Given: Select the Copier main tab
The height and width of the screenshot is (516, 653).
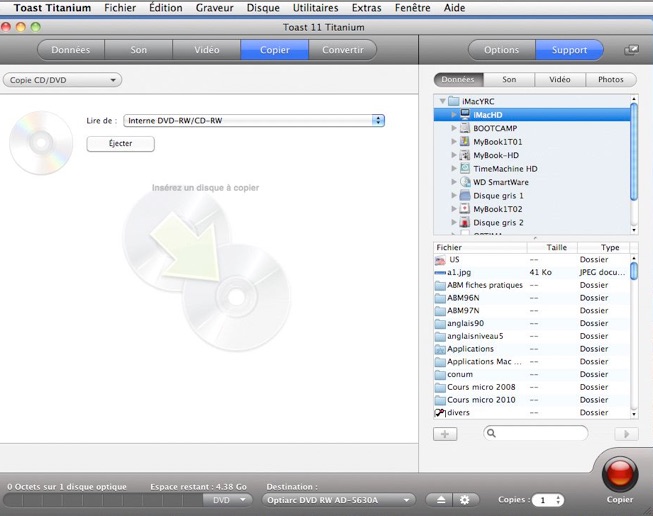Looking at the screenshot, I should 274,50.
